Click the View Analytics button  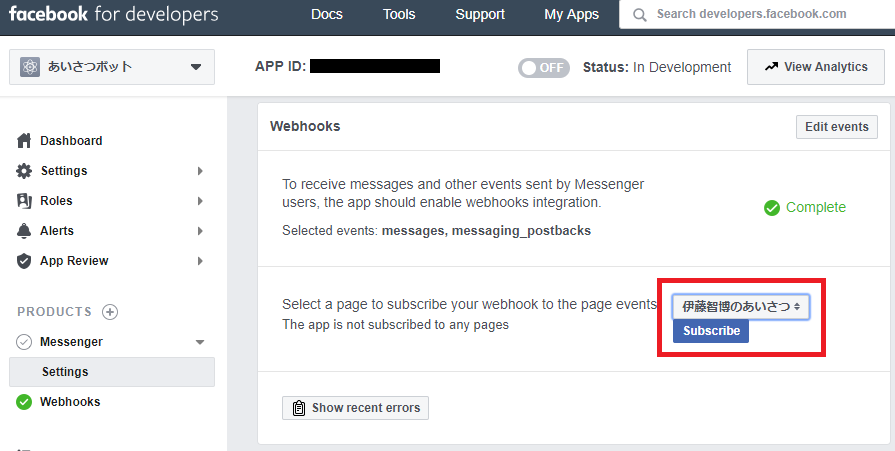816,67
